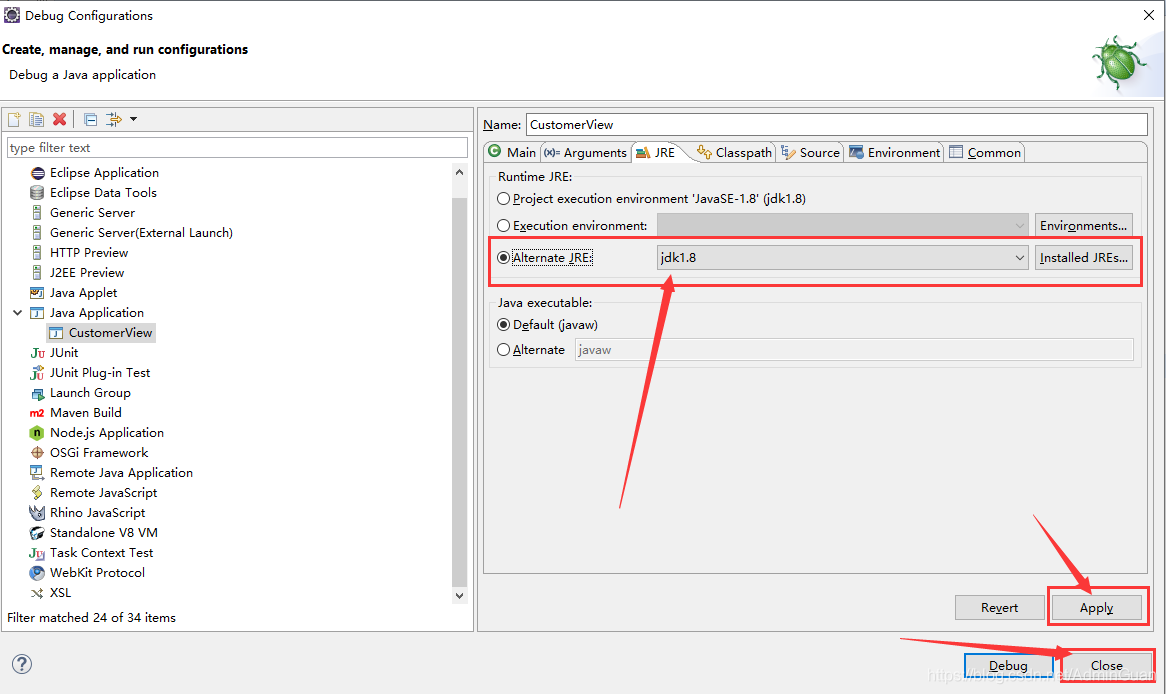Click the Duplicate launch configuration icon
This screenshot has height=694, width=1166.
[x=36, y=119]
